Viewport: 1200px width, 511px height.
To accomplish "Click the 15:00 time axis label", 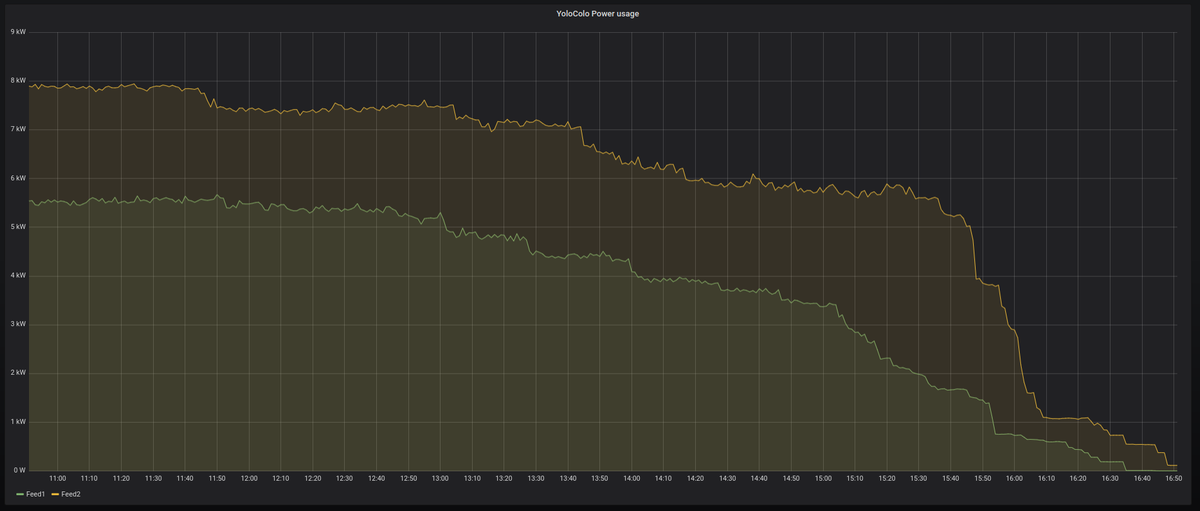I will click(x=823, y=479).
